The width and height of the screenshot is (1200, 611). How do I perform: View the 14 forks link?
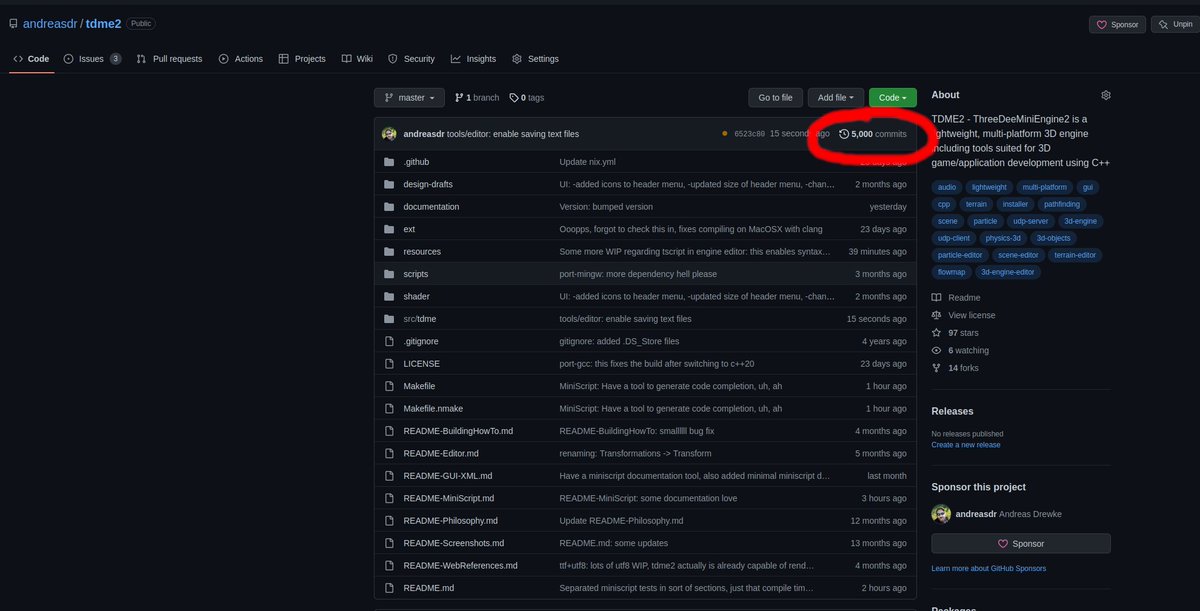coord(955,368)
